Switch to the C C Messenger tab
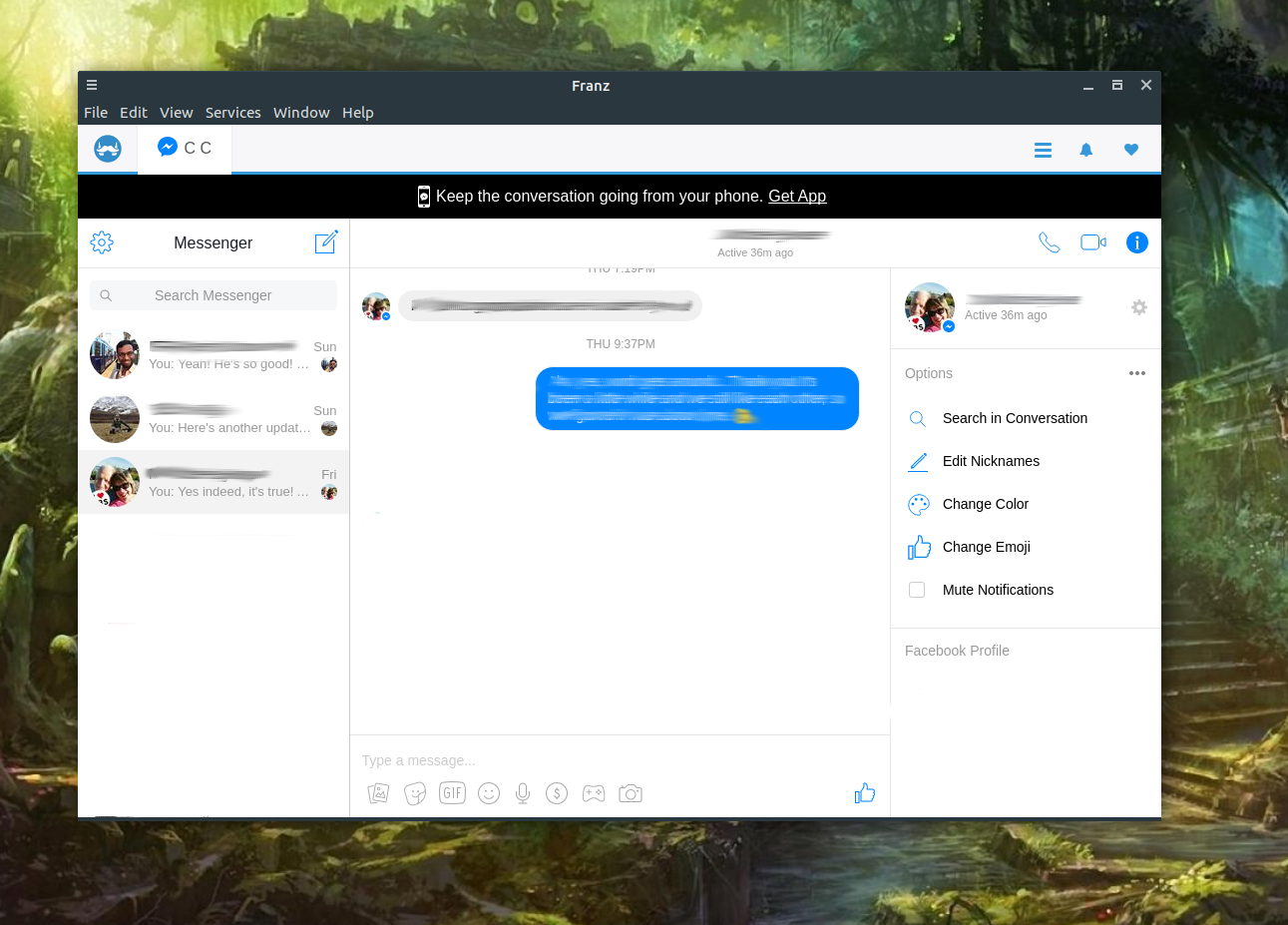The image size is (1288, 925). coord(185,148)
